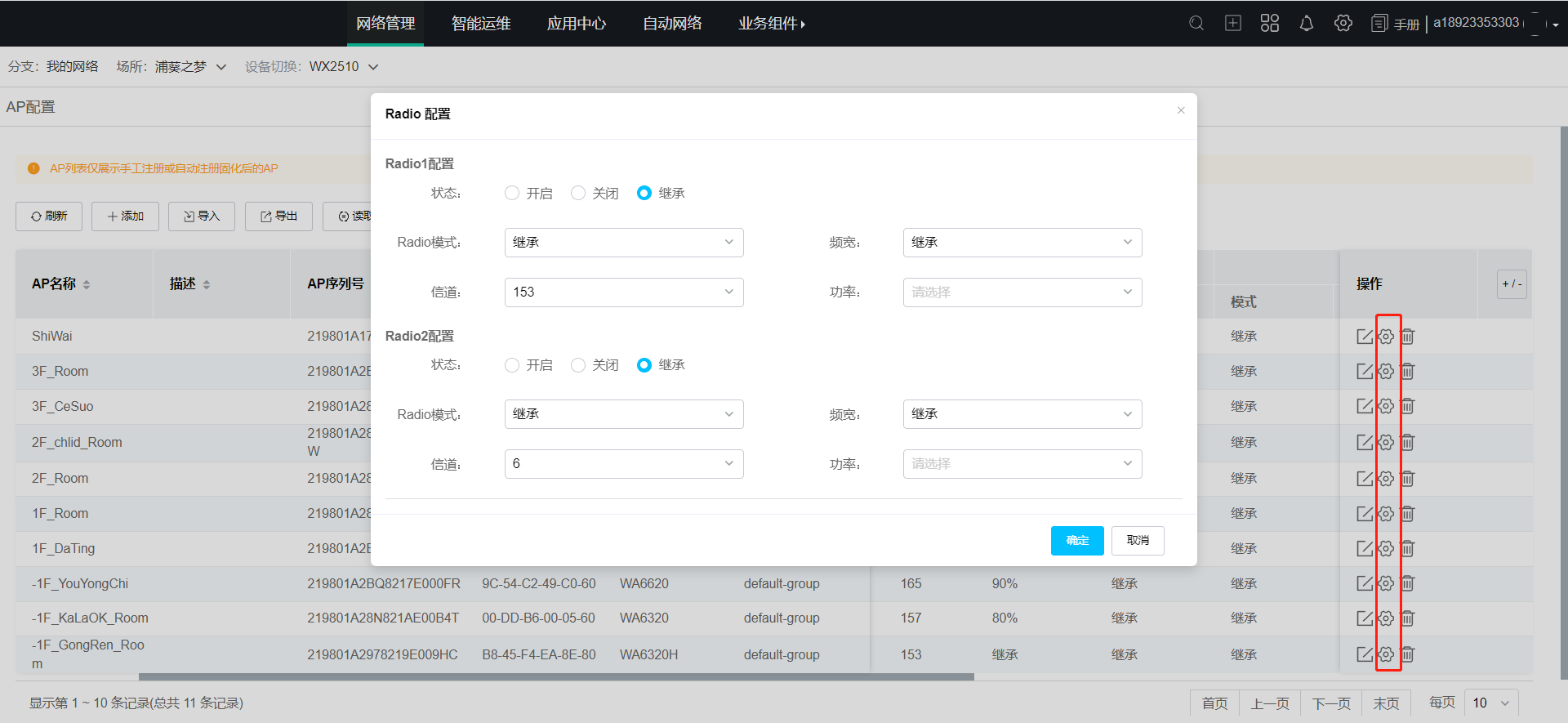
Task: Click the 取消 button in Radio dialog
Action: [1137, 541]
